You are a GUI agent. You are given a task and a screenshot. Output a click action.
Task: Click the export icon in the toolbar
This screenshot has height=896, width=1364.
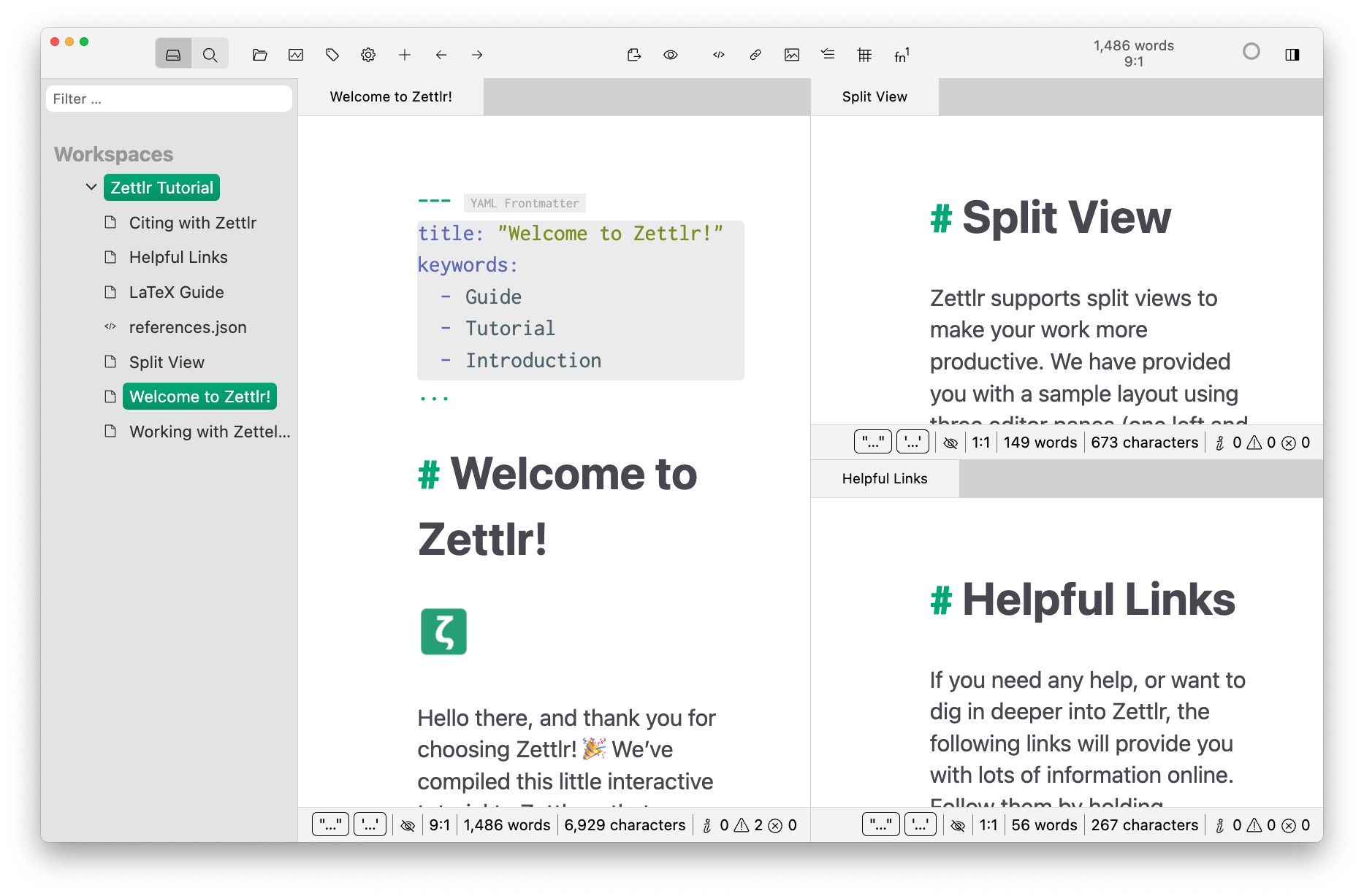tap(634, 54)
